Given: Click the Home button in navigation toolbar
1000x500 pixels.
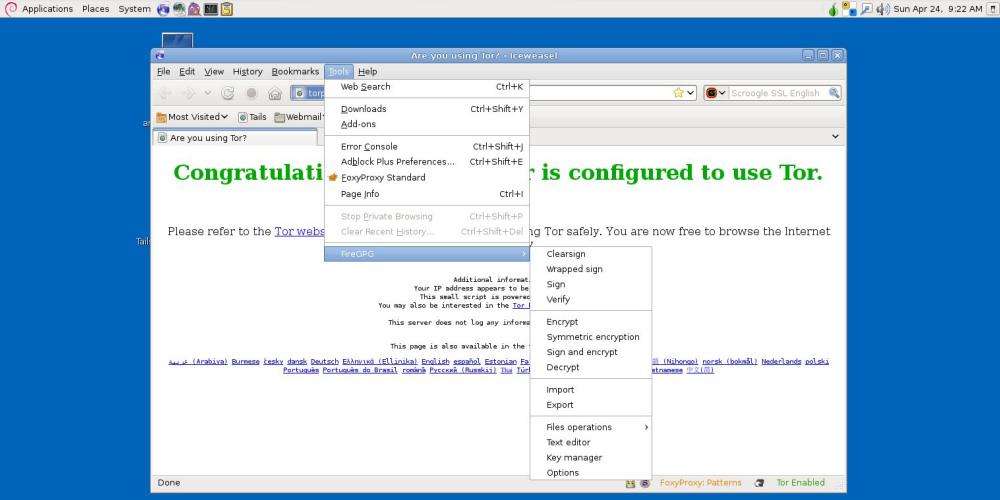Looking at the screenshot, I should point(274,93).
